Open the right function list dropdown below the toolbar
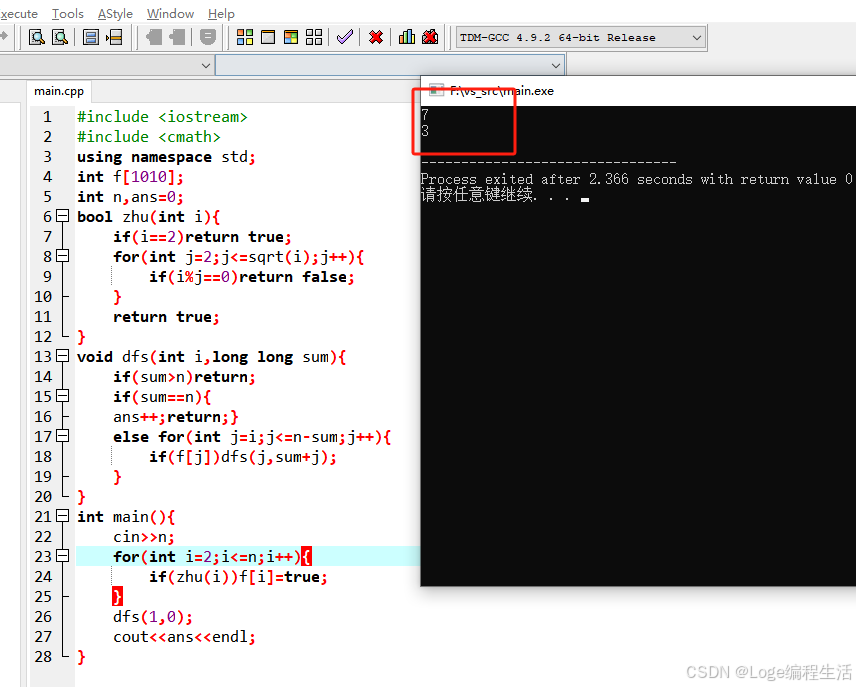Image resolution: width=856 pixels, height=687 pixels. 390,66
